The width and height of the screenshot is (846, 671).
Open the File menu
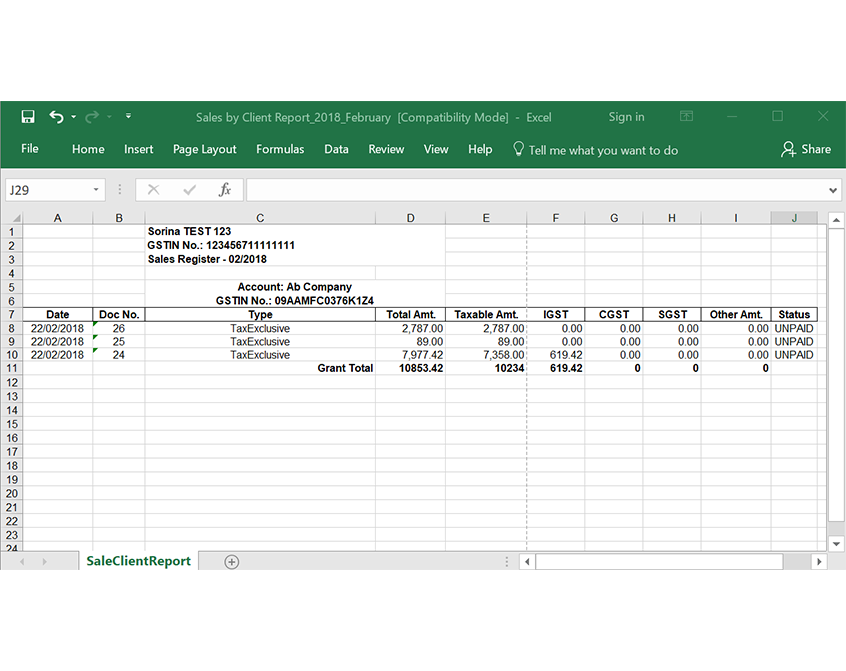[x=30, y=149]
